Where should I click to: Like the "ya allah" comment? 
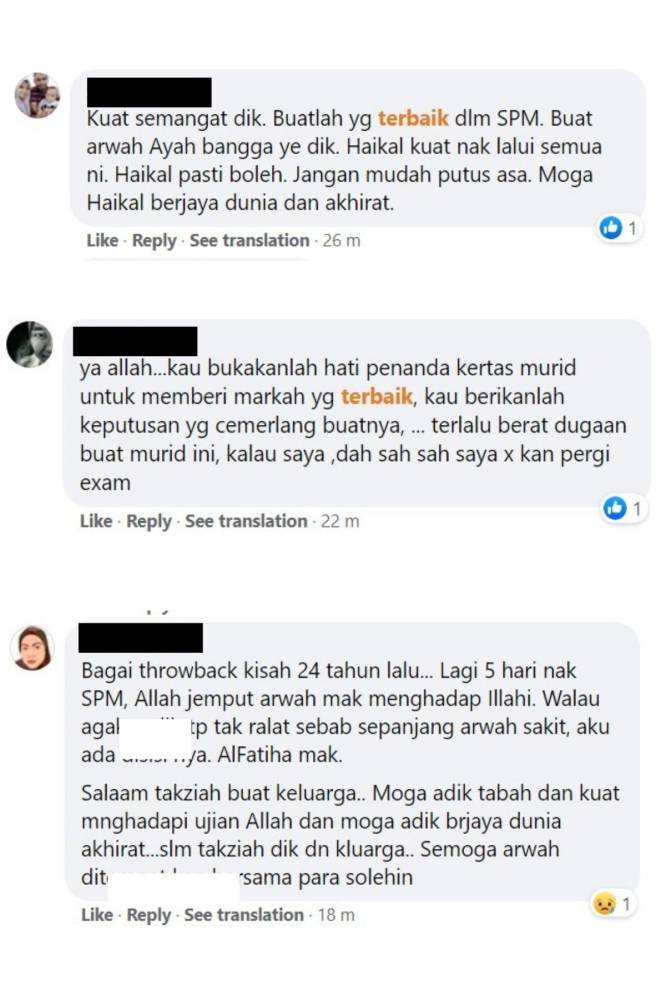[x=96, y=521]
